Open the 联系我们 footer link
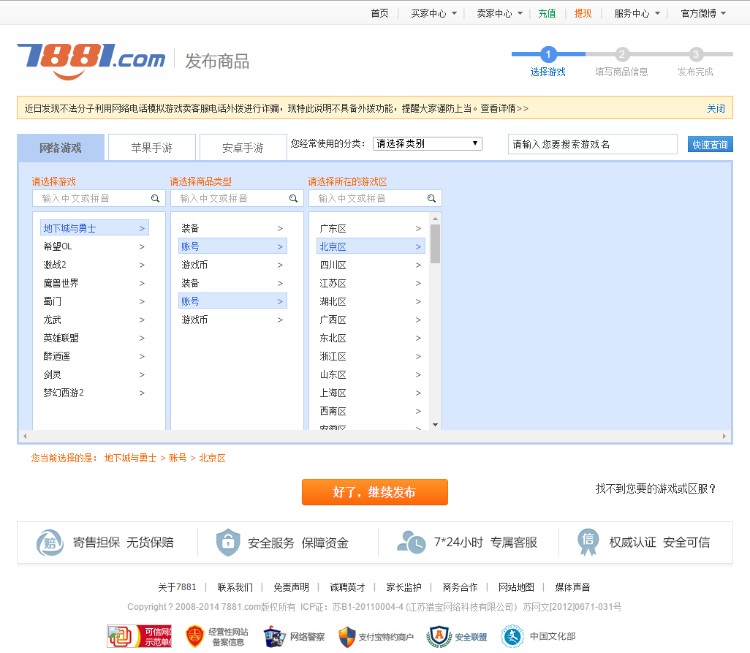This screenshot has height=653, width=750. (234, 587)
